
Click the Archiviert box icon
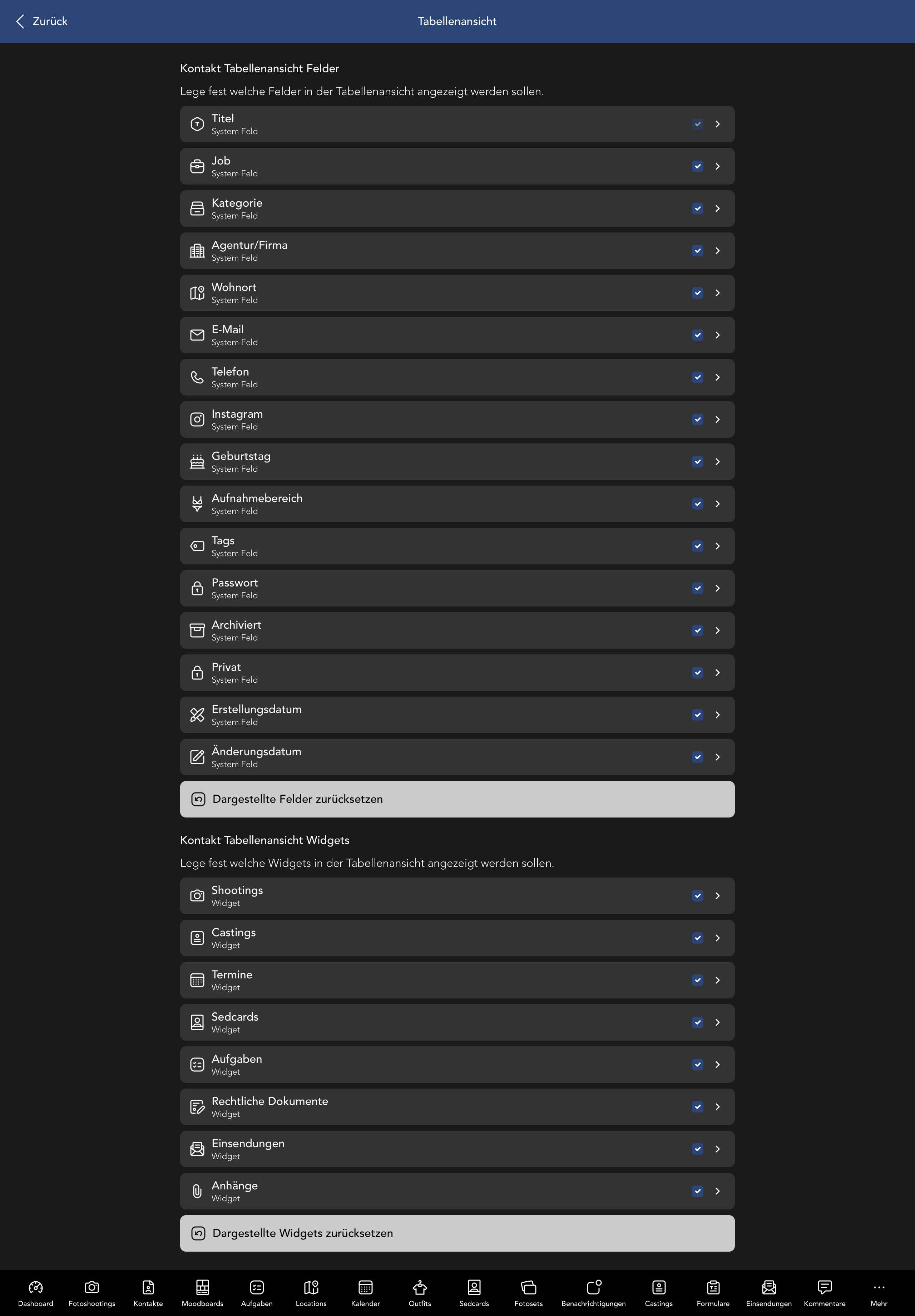[x=197, y=630]
